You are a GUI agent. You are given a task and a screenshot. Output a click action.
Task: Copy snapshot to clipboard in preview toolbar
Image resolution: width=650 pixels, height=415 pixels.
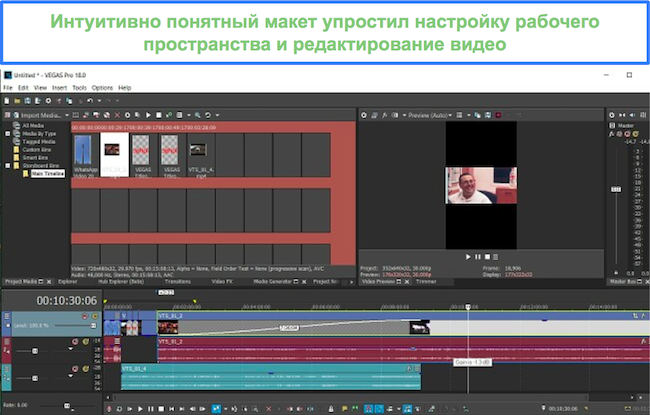pos(478,115)
